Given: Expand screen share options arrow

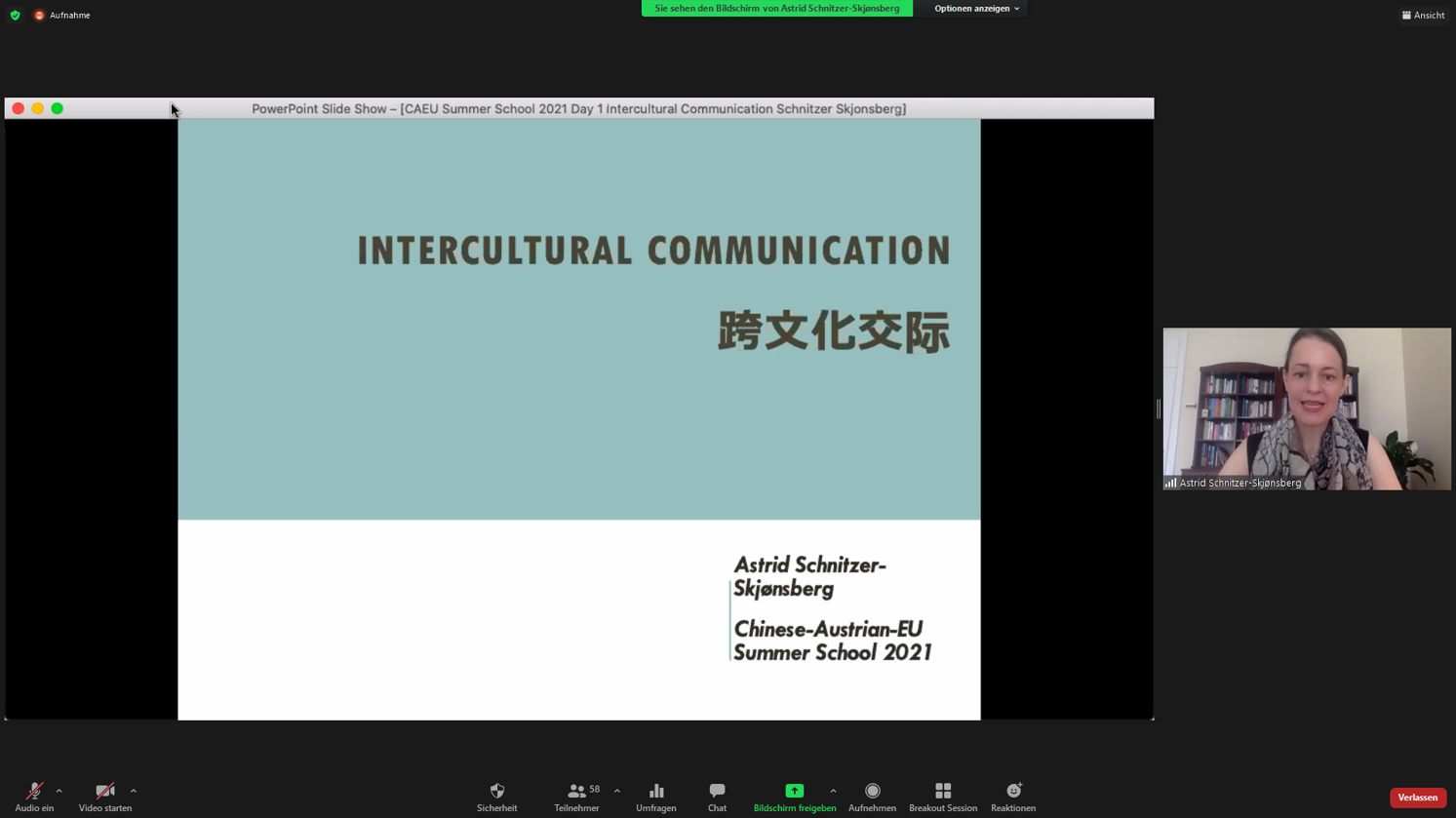Looking at the screenshot, I should pos(833,791).
